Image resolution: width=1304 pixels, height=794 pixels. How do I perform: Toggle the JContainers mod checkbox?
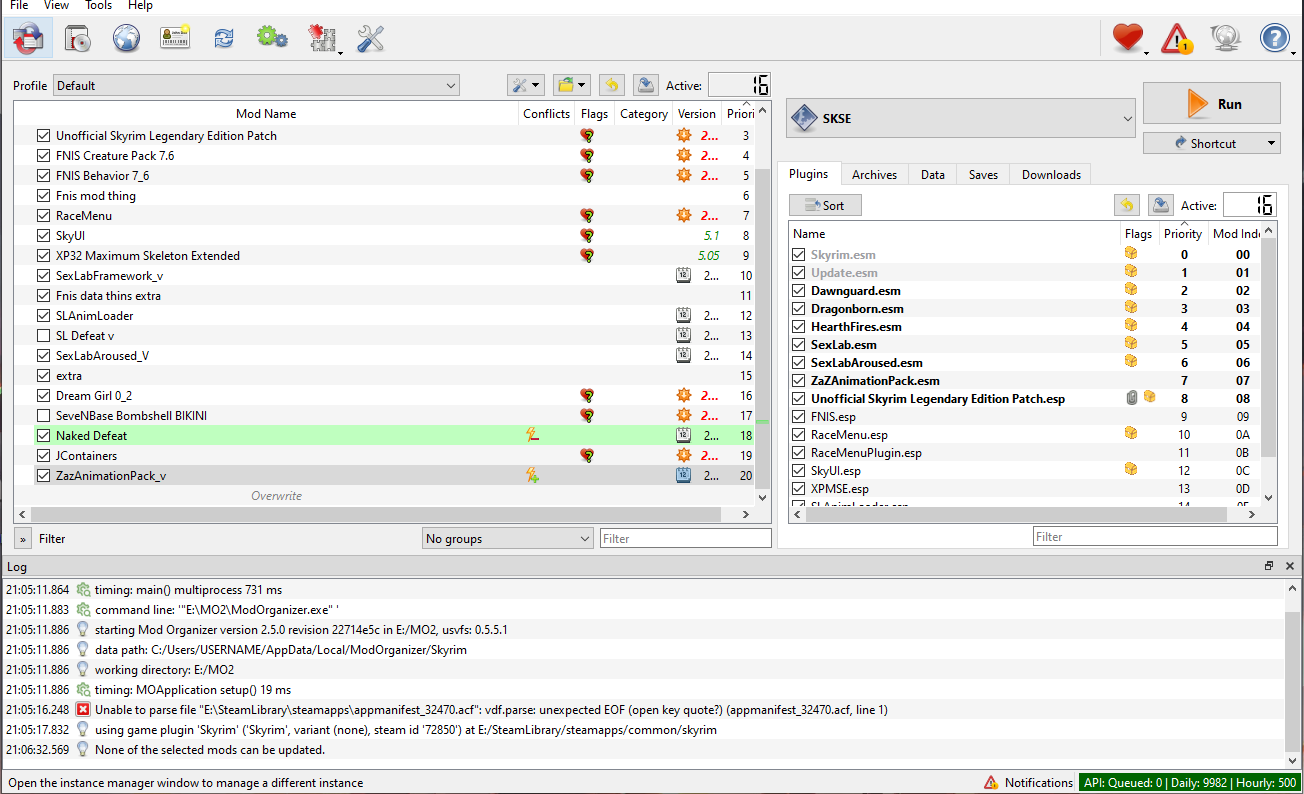pyautogui.click(x=43, y=455)
